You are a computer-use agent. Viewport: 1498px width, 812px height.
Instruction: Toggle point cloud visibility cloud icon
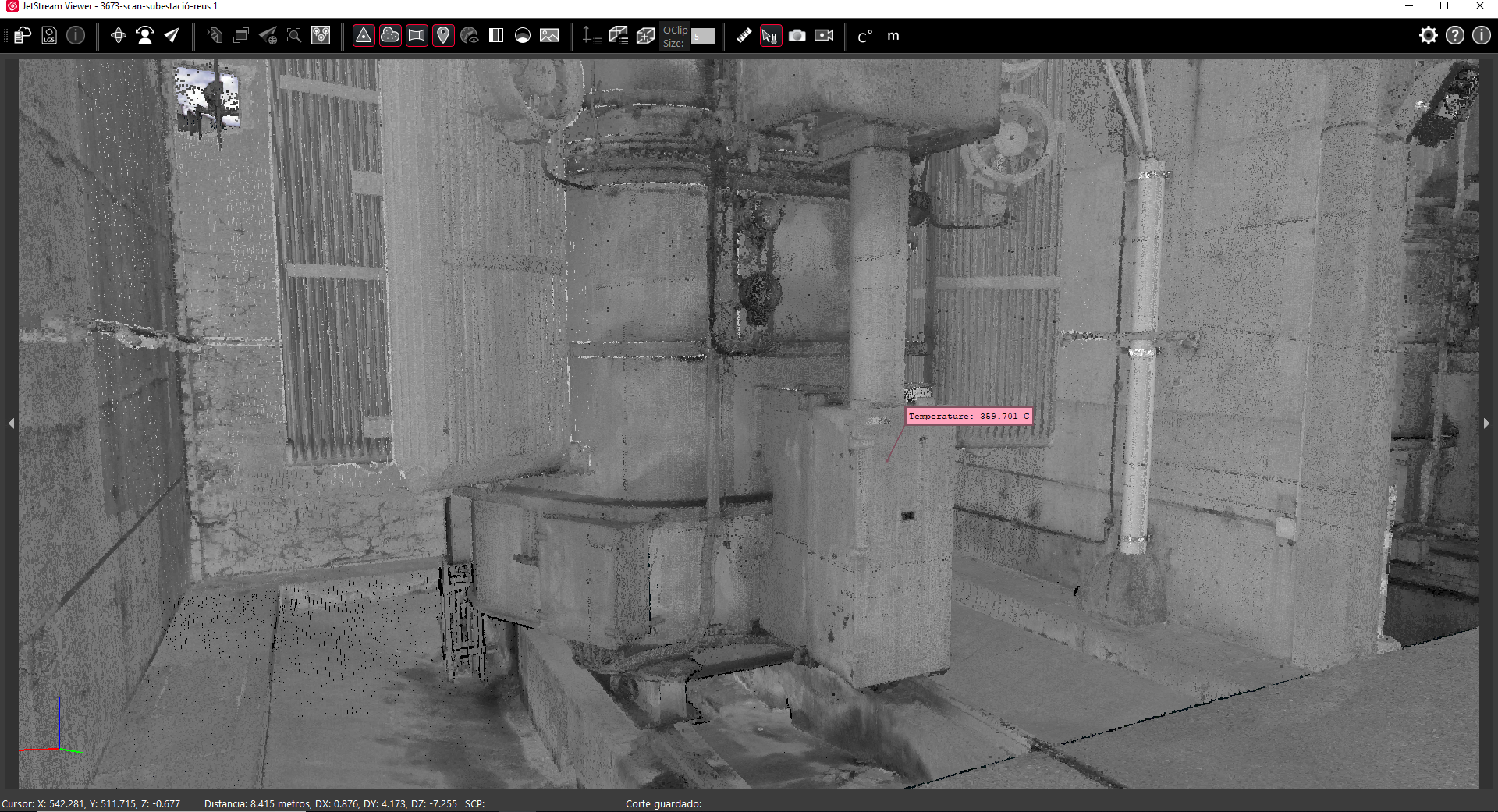pyautogui.click(x=390, y=35)
